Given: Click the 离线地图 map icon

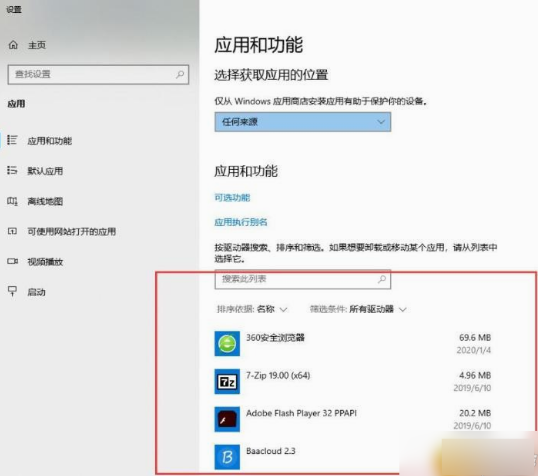Looking at the screenshot, I should click(12, 201).
